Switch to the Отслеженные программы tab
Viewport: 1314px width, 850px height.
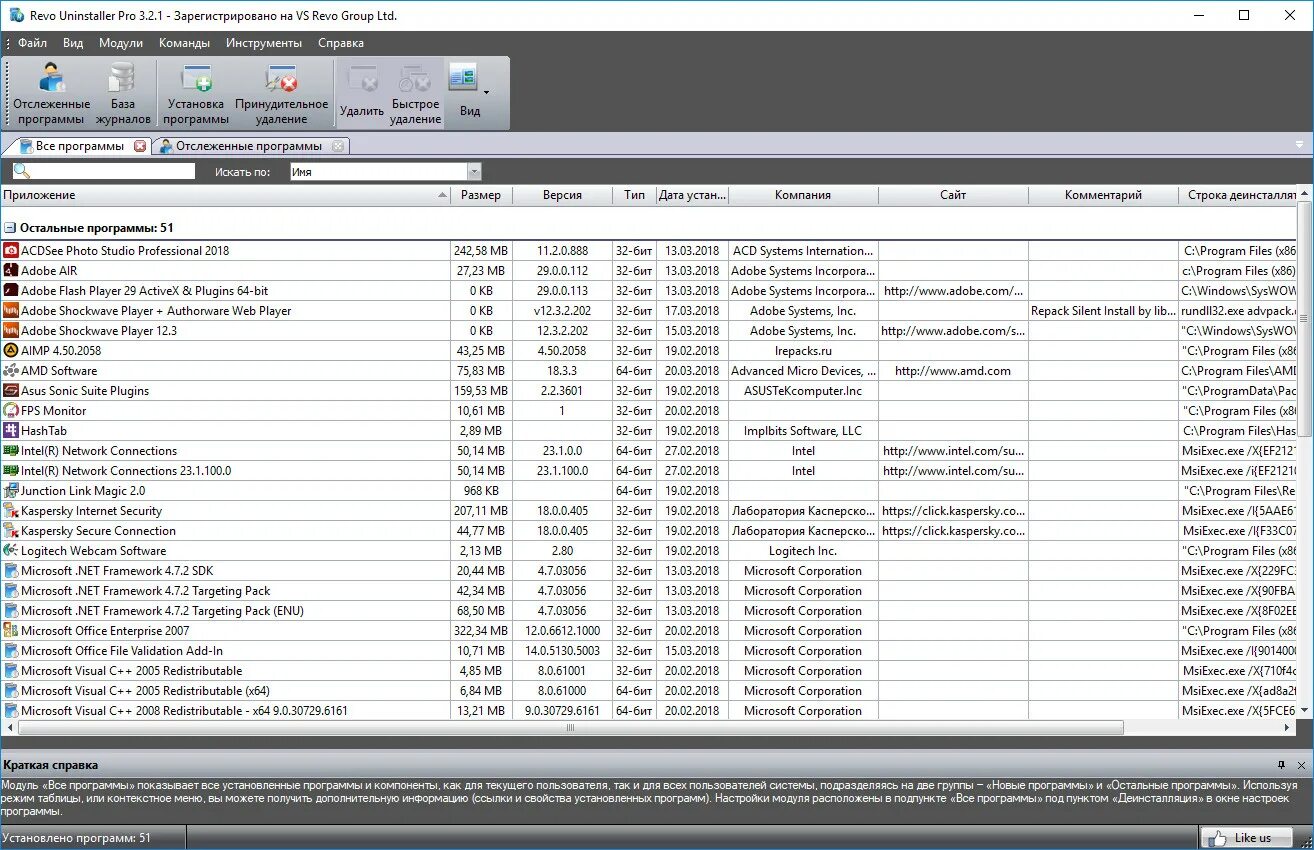[249, 146]
